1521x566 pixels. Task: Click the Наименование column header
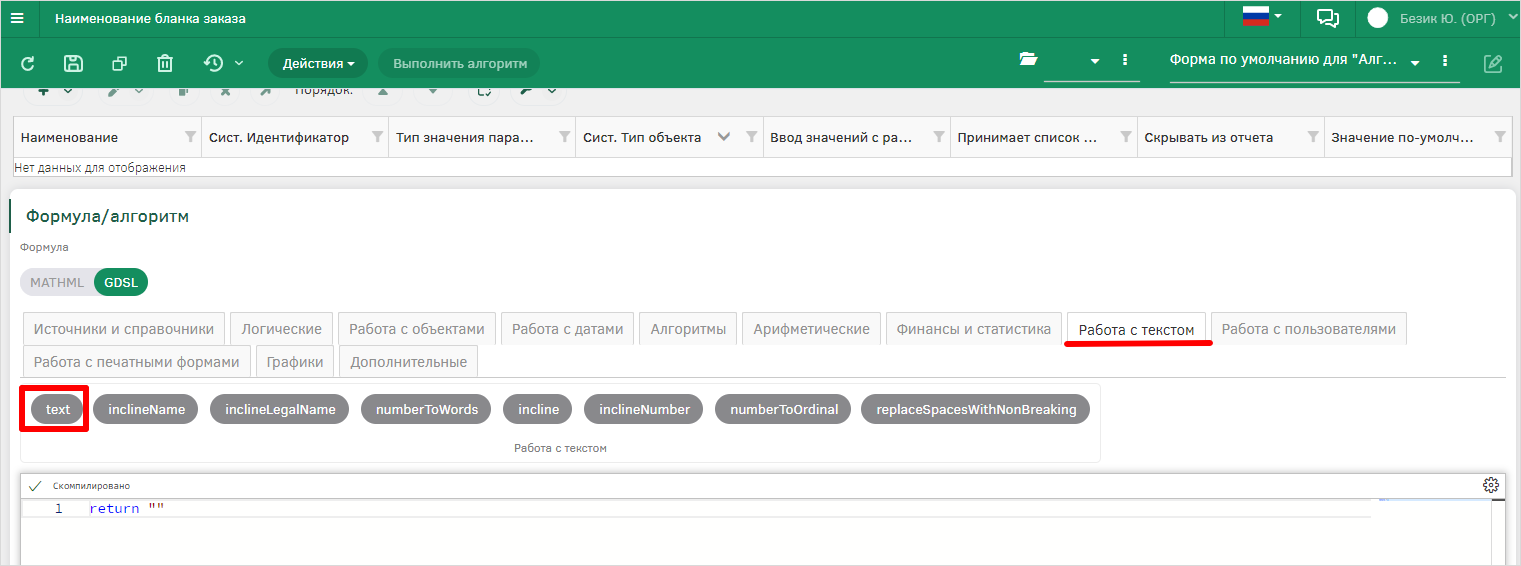(x=70, y=138)
